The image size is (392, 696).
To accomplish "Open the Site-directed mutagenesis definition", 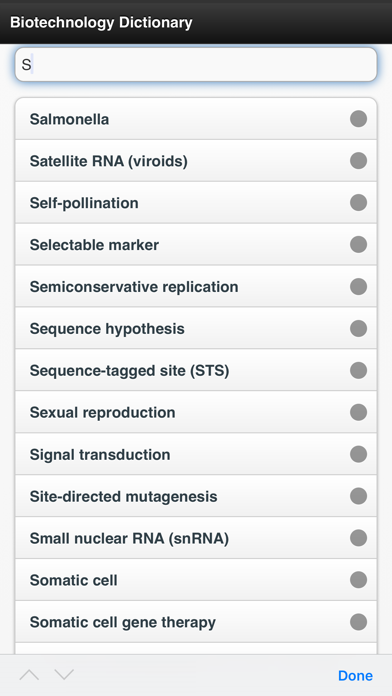I will pos(196,496).
